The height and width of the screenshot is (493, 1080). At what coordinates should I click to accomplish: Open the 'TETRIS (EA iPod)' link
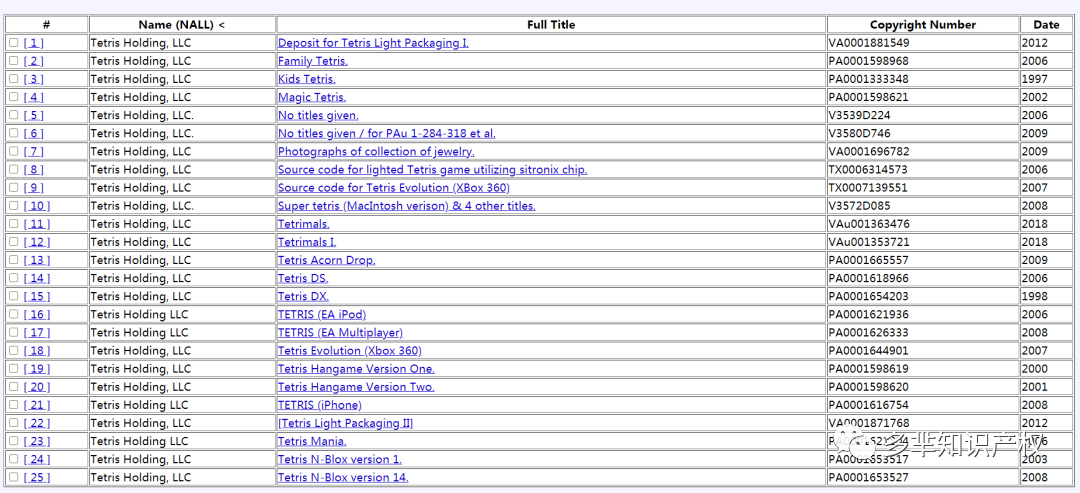322,314
